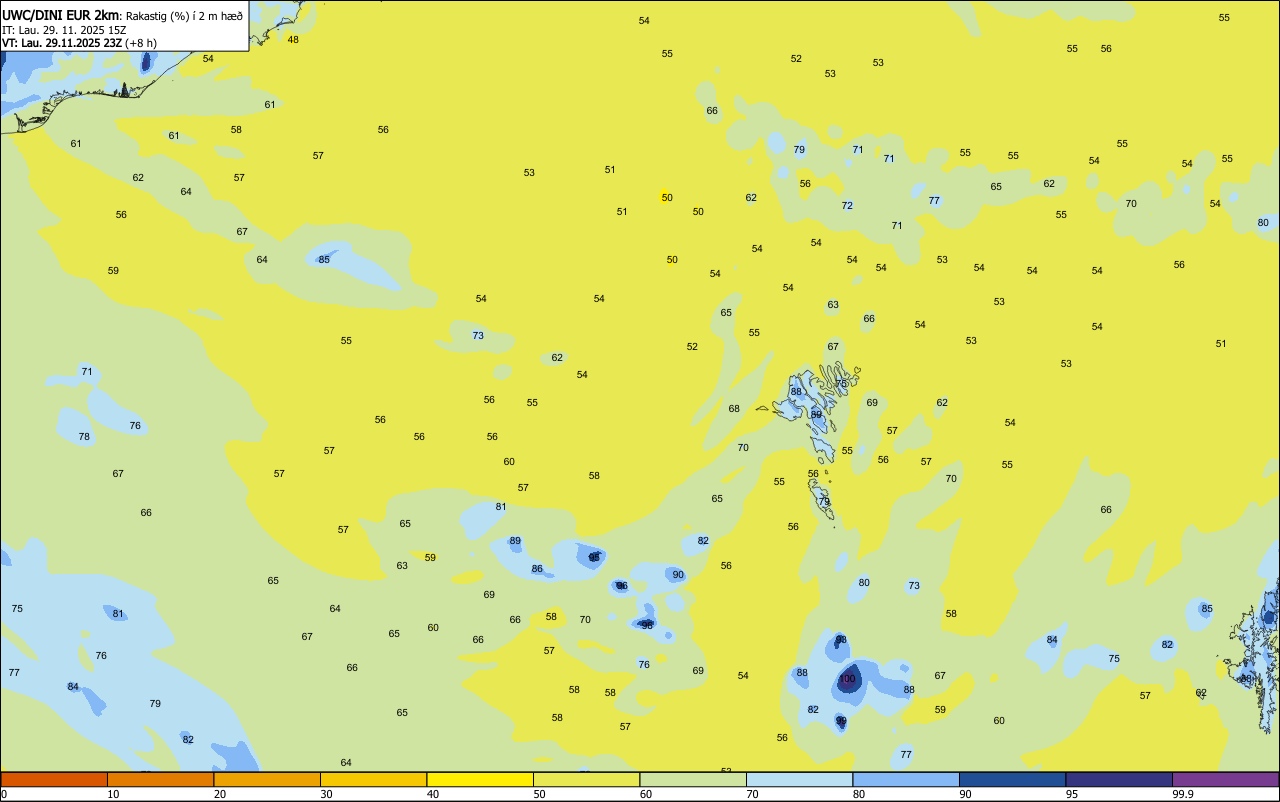Click the medium blue 80–90 legend swatch
Viewport: 1280px width, 802px height.
(x=906, y=779)
